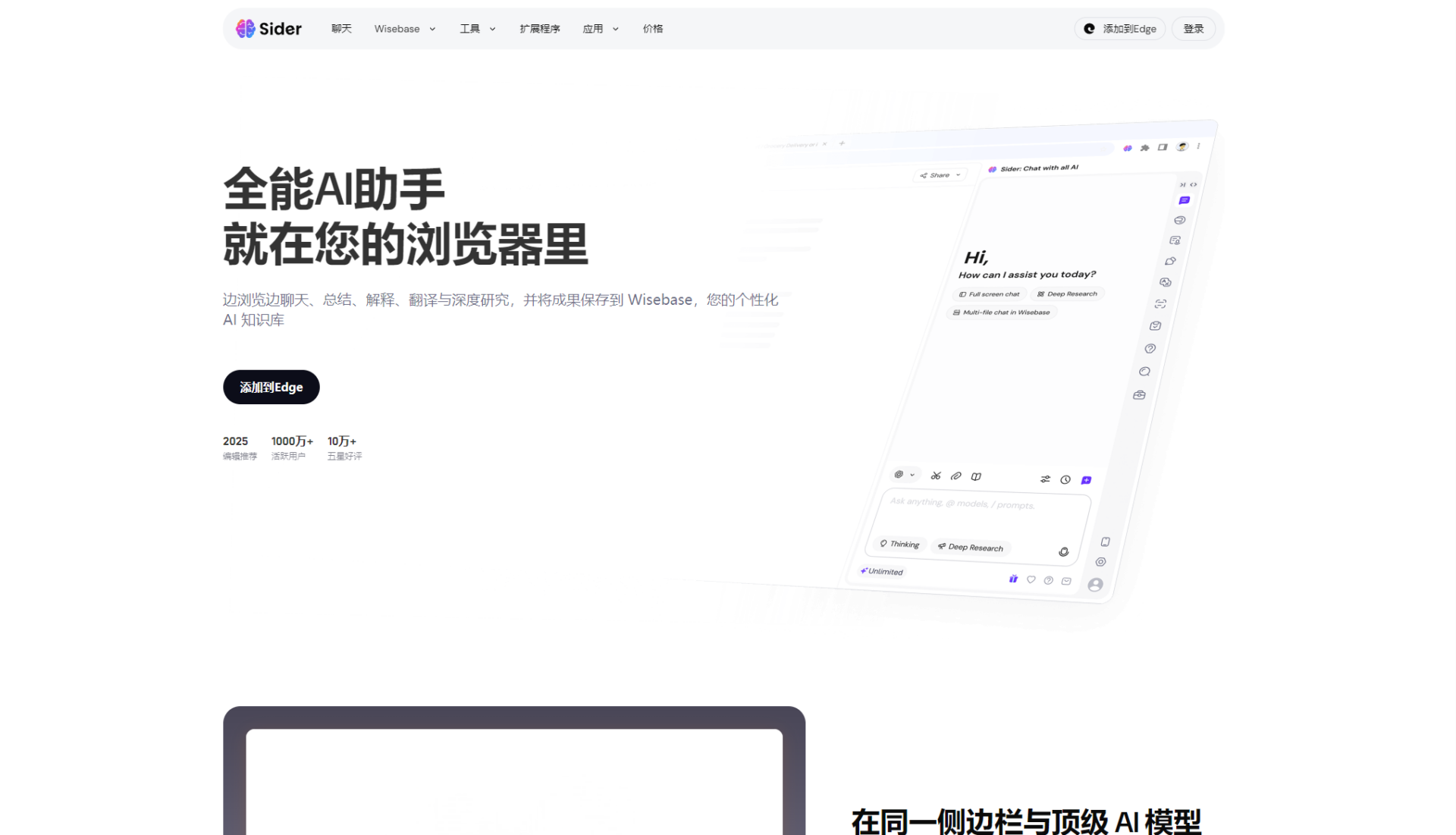
Task: Click the 登录 button at top right
Action: (x=1193, y=28)
